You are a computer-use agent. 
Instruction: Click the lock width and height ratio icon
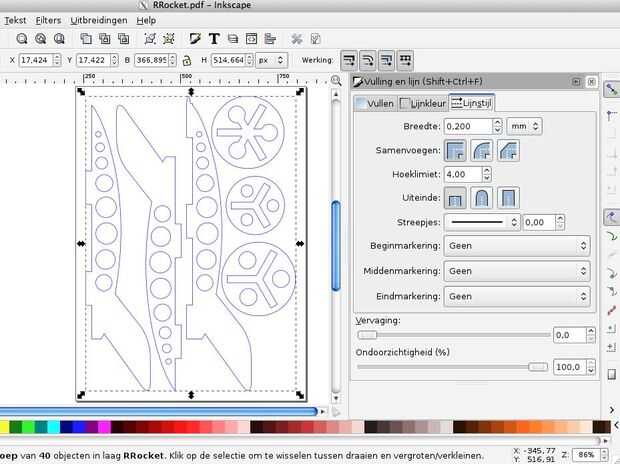(x=186, y=61)
